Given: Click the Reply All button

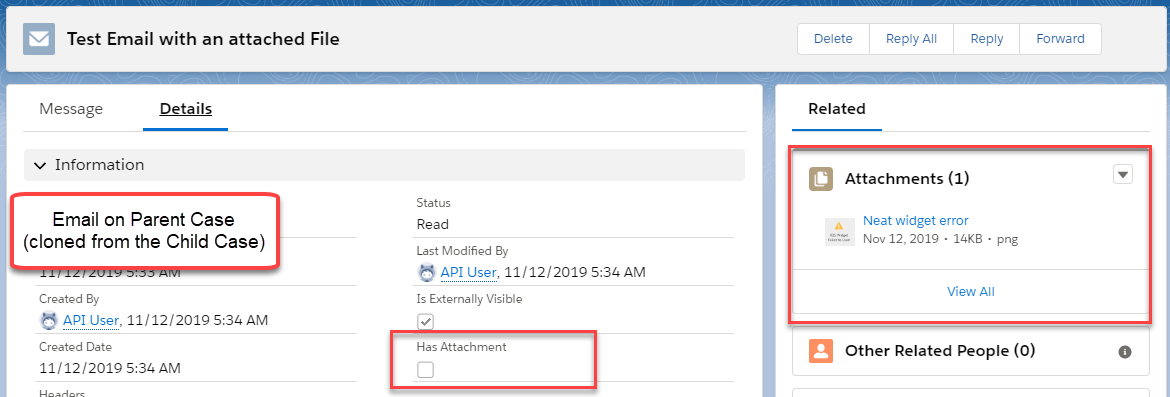Looking at the screenshot, I should pyautogui.click(x=911, y=39).
